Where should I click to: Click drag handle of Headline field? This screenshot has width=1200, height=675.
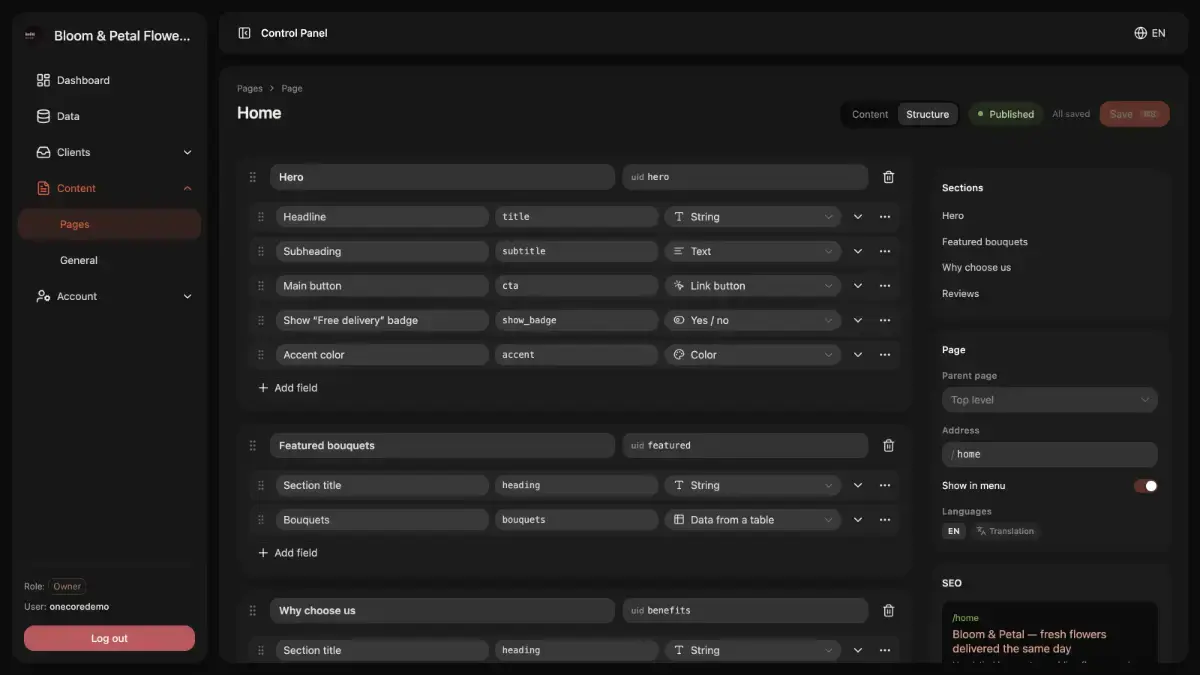(261, 217)
